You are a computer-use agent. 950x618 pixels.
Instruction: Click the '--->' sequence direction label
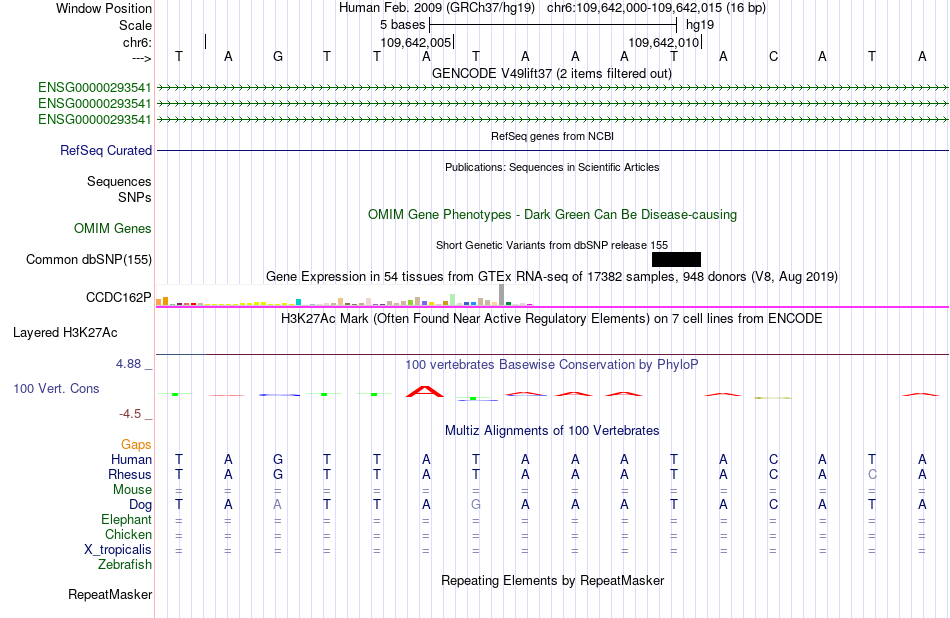point(142,58)
